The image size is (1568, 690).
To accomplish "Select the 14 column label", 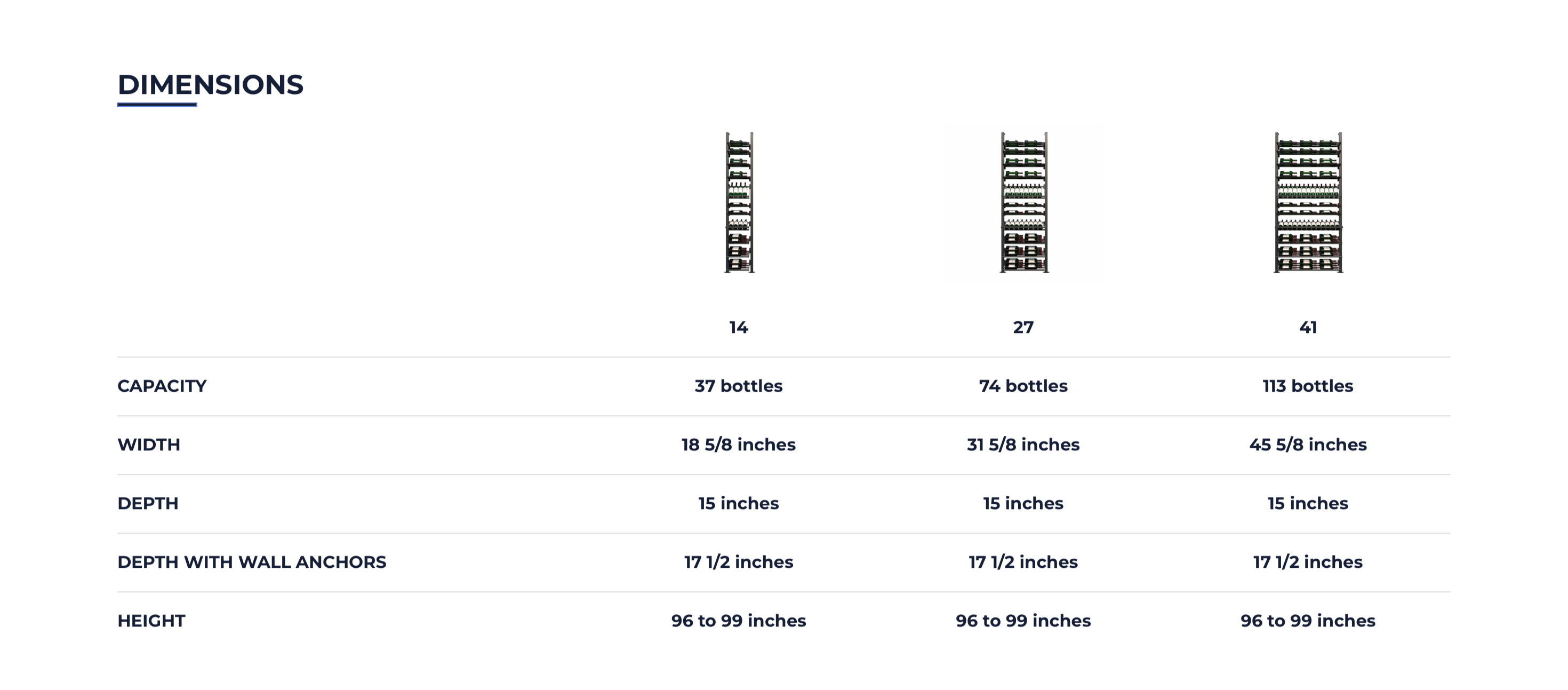I will pos(738,328).
